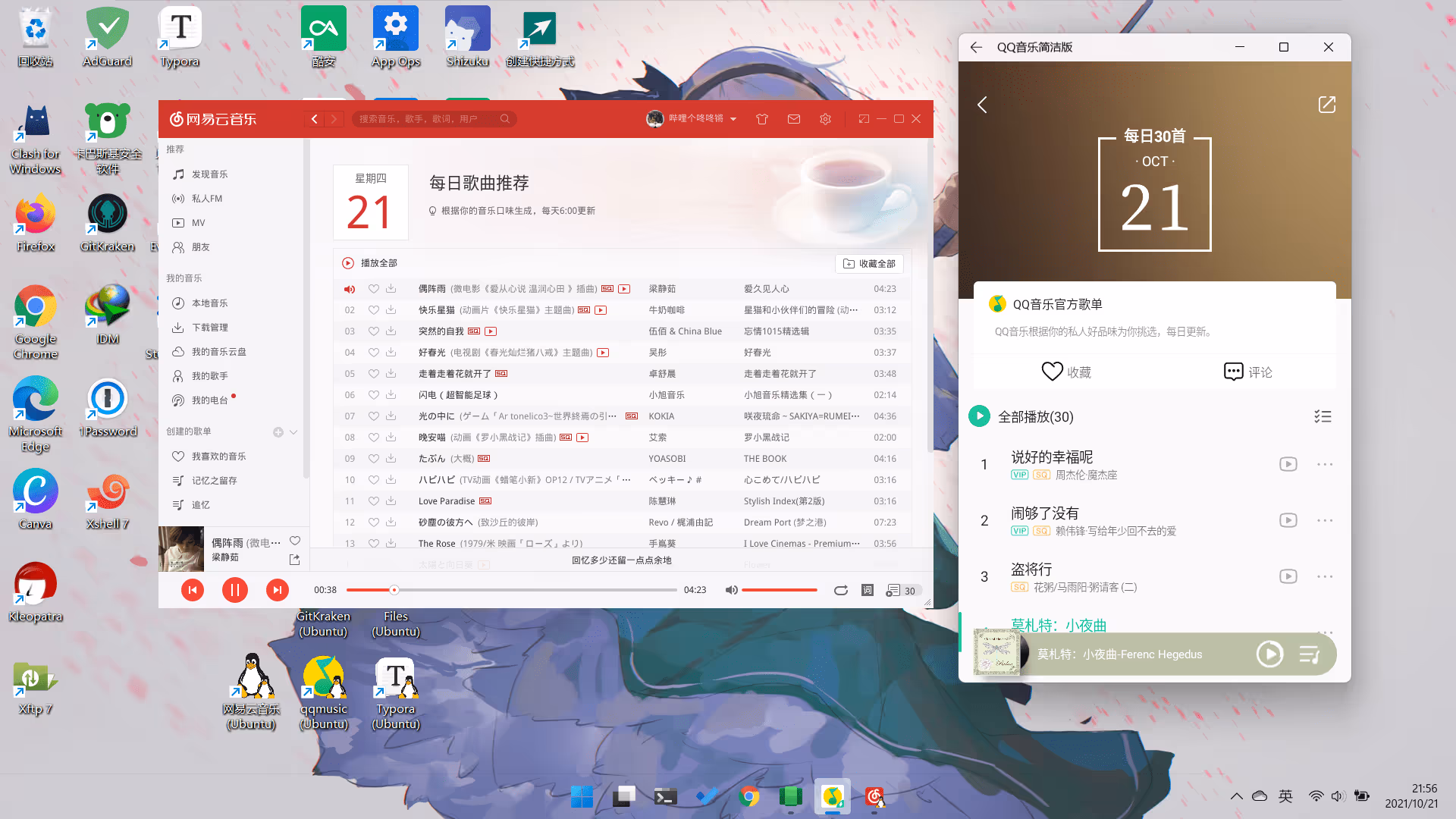Like the song 走着走着花就开了
This screenshot has height=819, width=1456.
tap(374, 374)
